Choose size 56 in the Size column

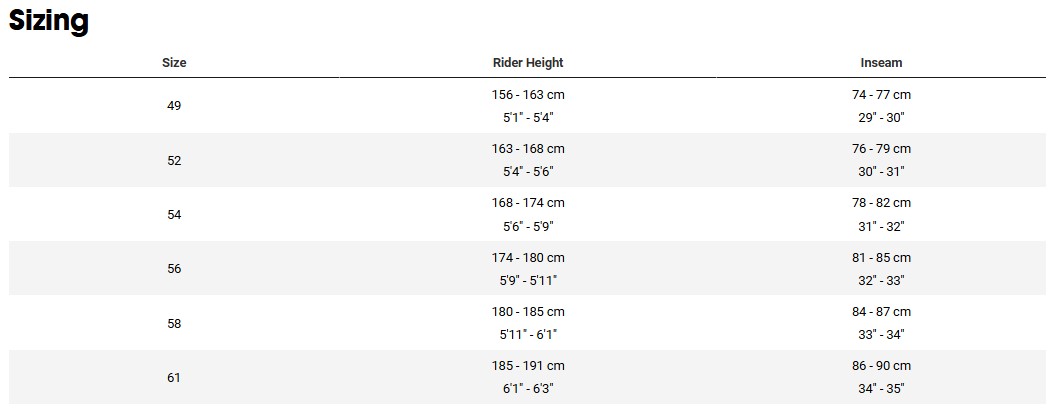[x=174, y=268]
